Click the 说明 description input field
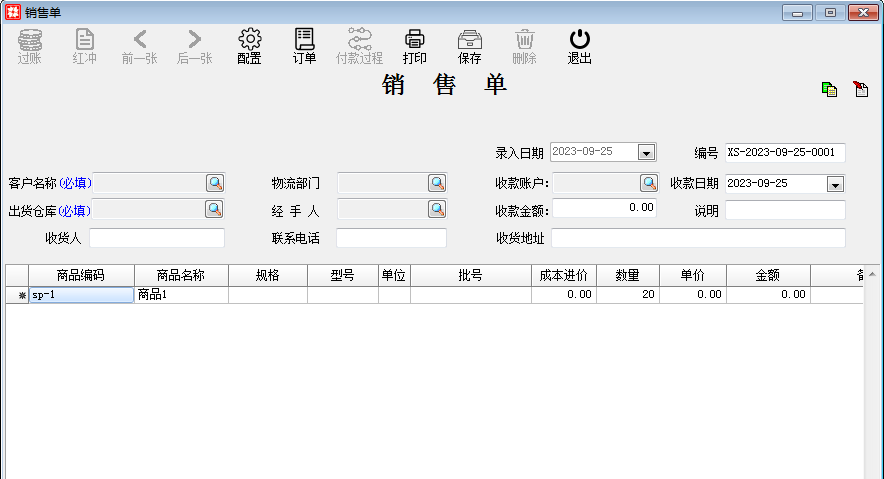 click(785, 211)
